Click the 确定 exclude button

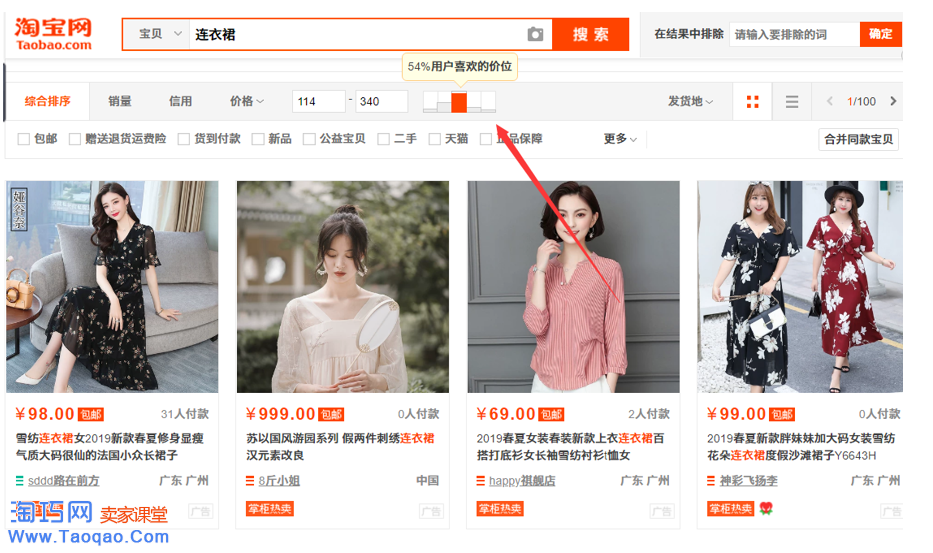(881, 34)
